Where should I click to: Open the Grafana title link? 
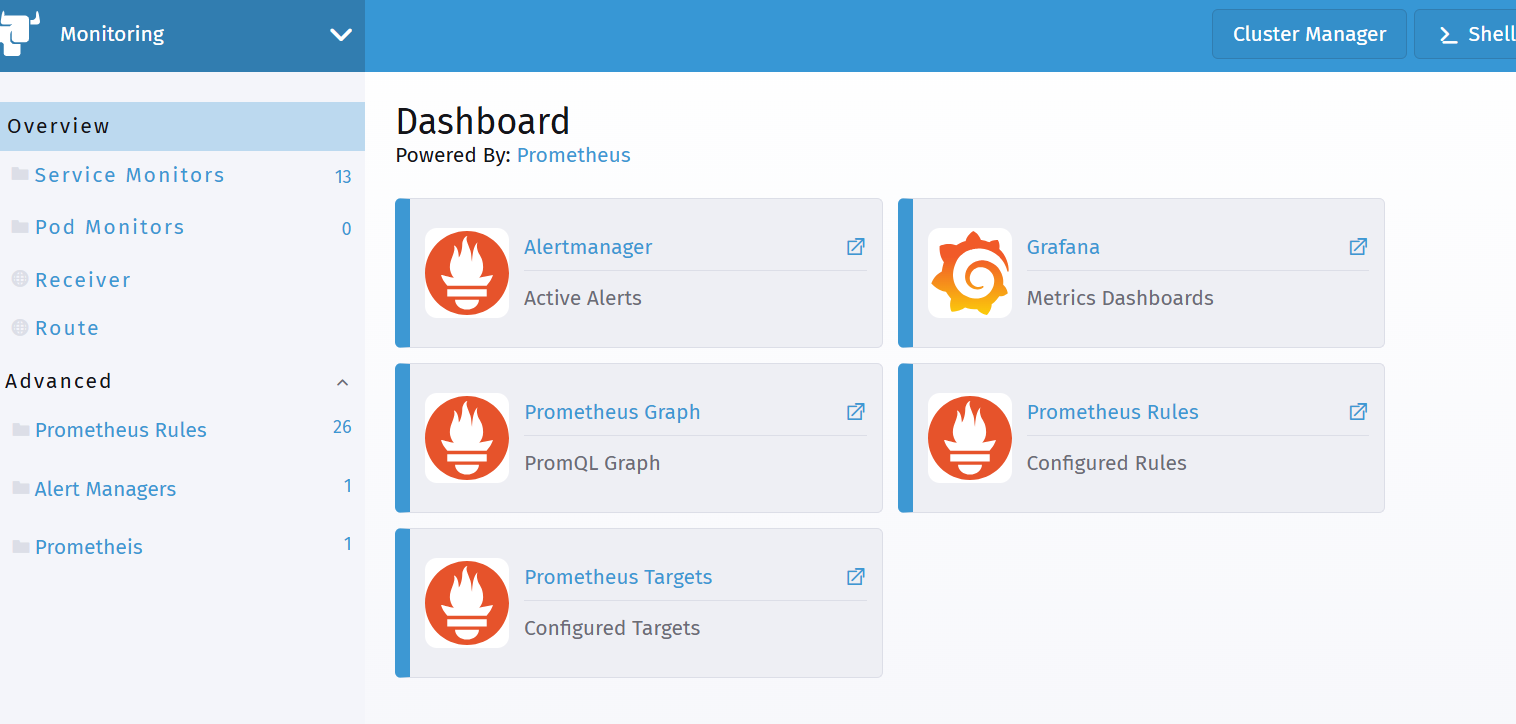pyautogui.click(x=1063, y=247)
